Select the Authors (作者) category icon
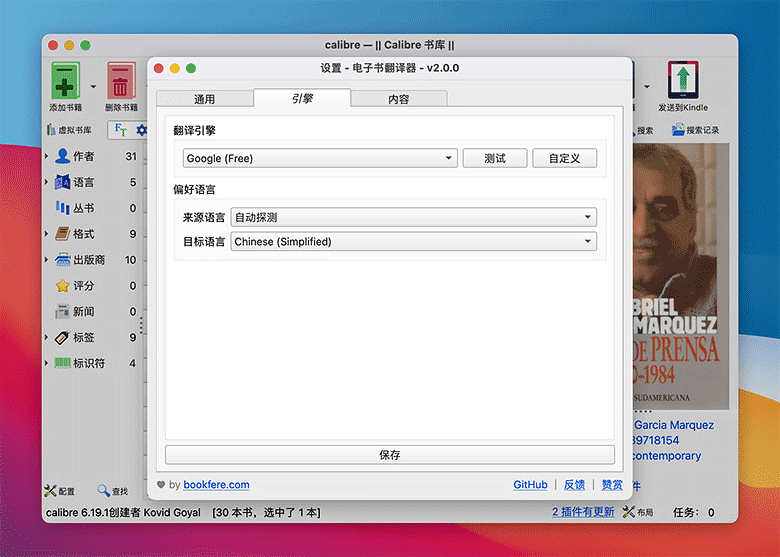 [x=63, y=156]
